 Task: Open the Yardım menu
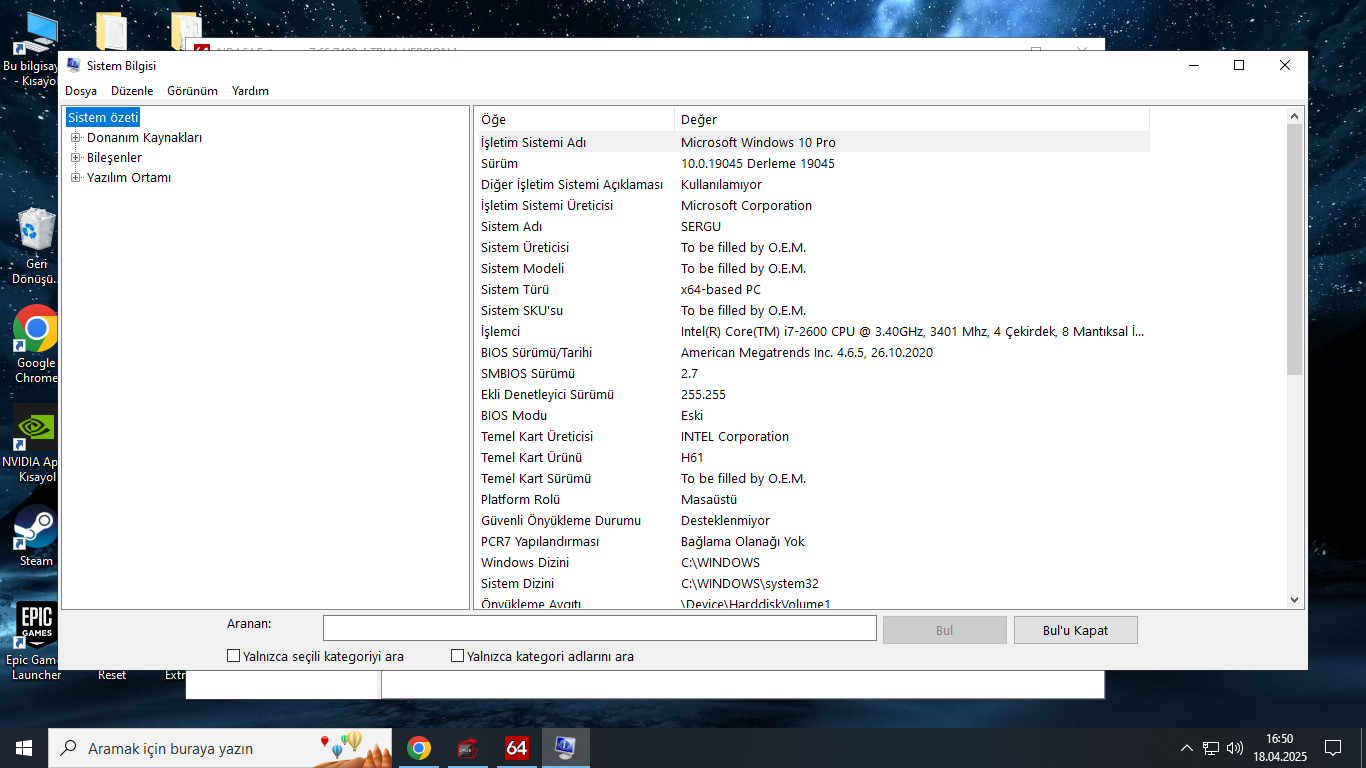(x=250, y=91)
